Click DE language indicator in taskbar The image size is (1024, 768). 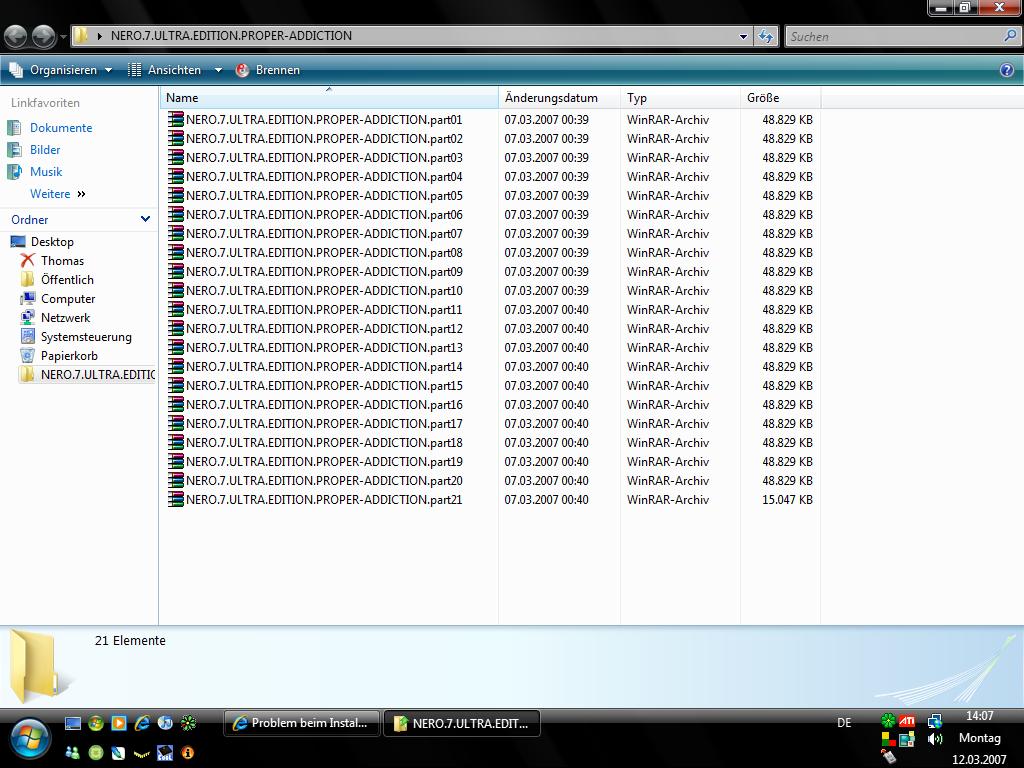[844, 723]
